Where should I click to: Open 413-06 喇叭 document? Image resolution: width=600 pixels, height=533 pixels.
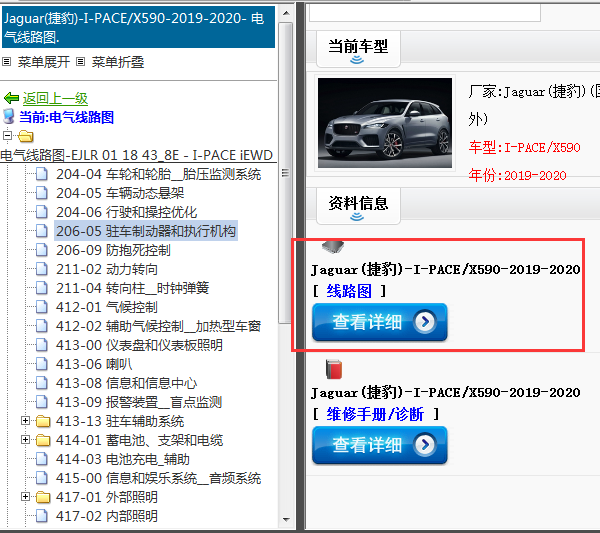pos(94,364)
